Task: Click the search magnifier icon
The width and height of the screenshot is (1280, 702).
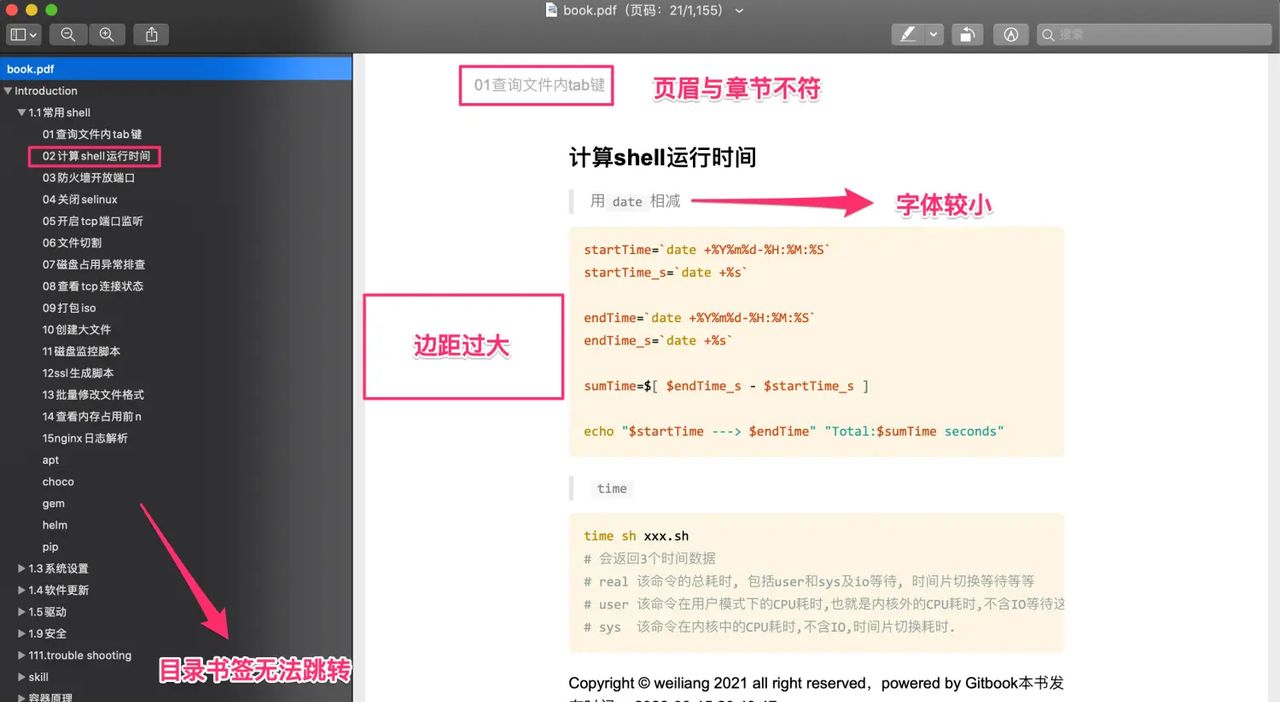Action: point(1048,33)
